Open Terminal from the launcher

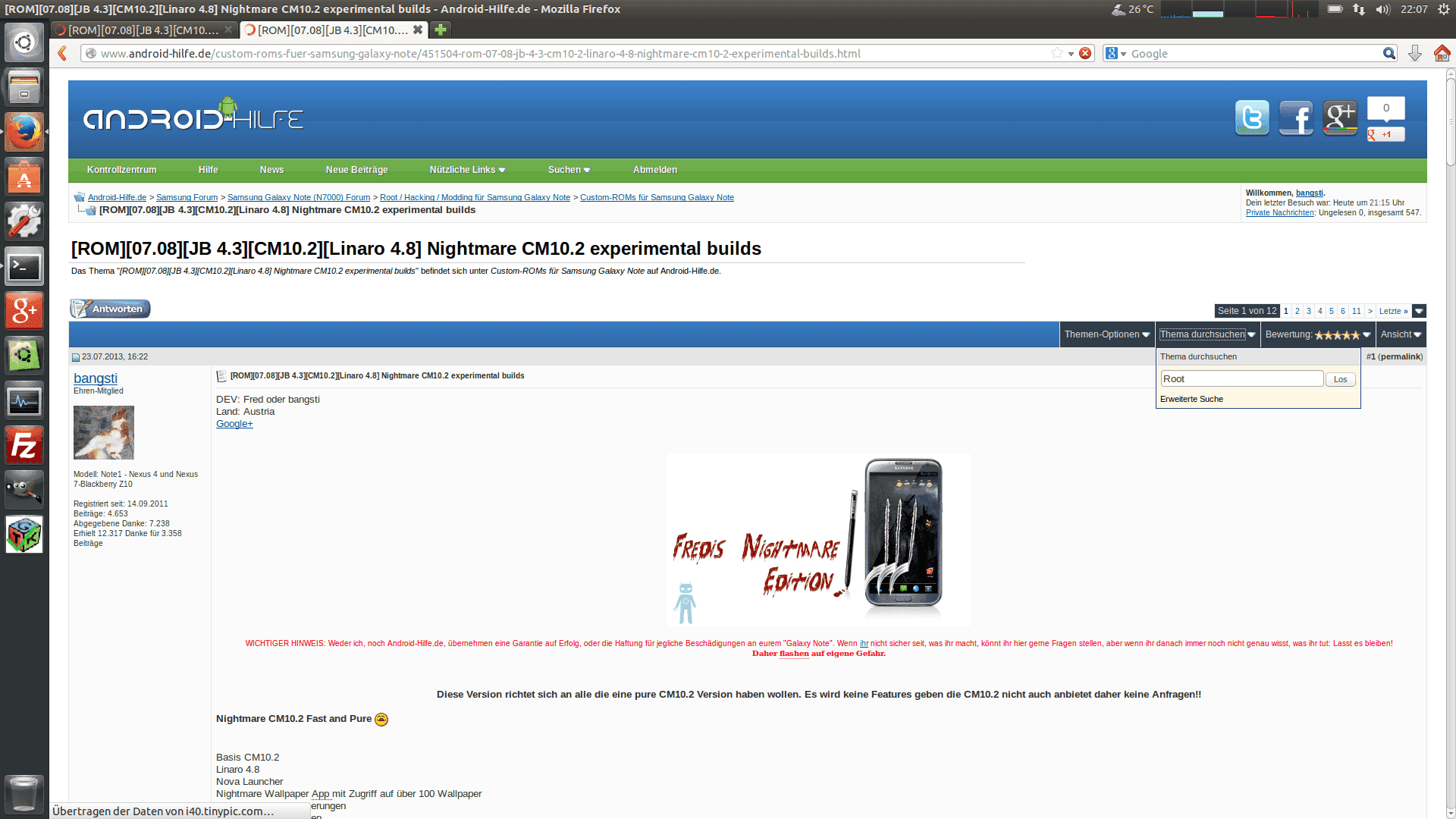(x=24, y=266)
